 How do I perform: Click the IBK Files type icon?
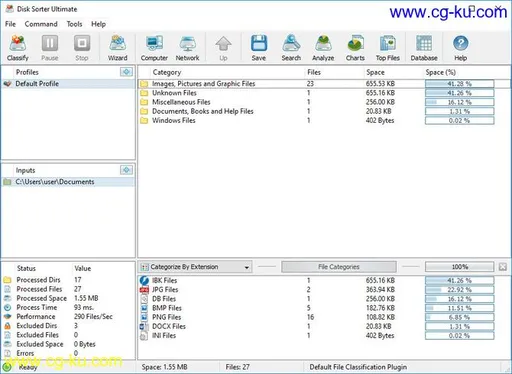[x=144, y=280]
